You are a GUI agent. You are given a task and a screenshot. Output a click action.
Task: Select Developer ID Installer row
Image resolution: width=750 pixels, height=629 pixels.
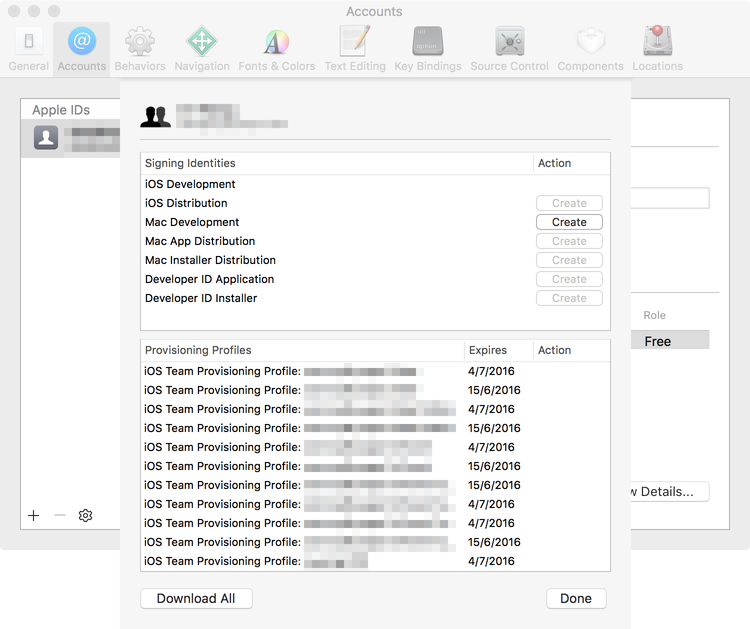pos(375,298)
